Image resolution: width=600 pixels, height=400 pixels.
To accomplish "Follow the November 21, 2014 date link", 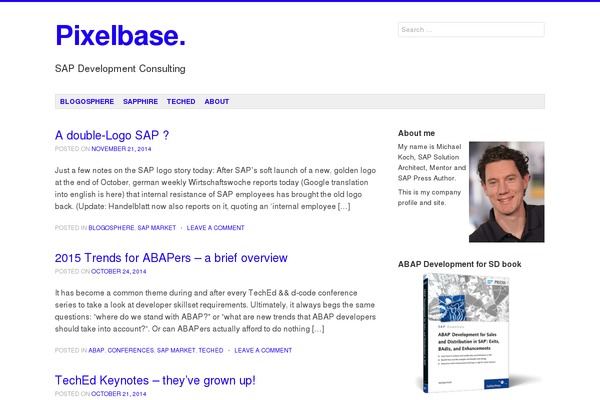I will (x=121, y=149).
